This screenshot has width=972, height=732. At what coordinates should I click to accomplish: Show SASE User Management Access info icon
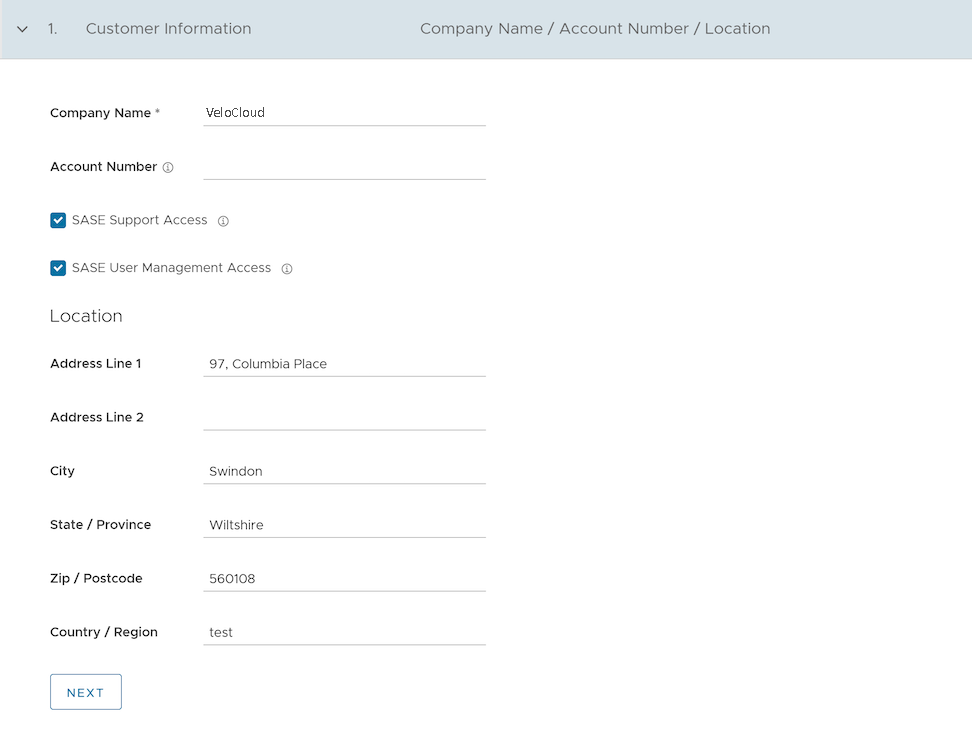pyautogui.click(x=287, y=269)
